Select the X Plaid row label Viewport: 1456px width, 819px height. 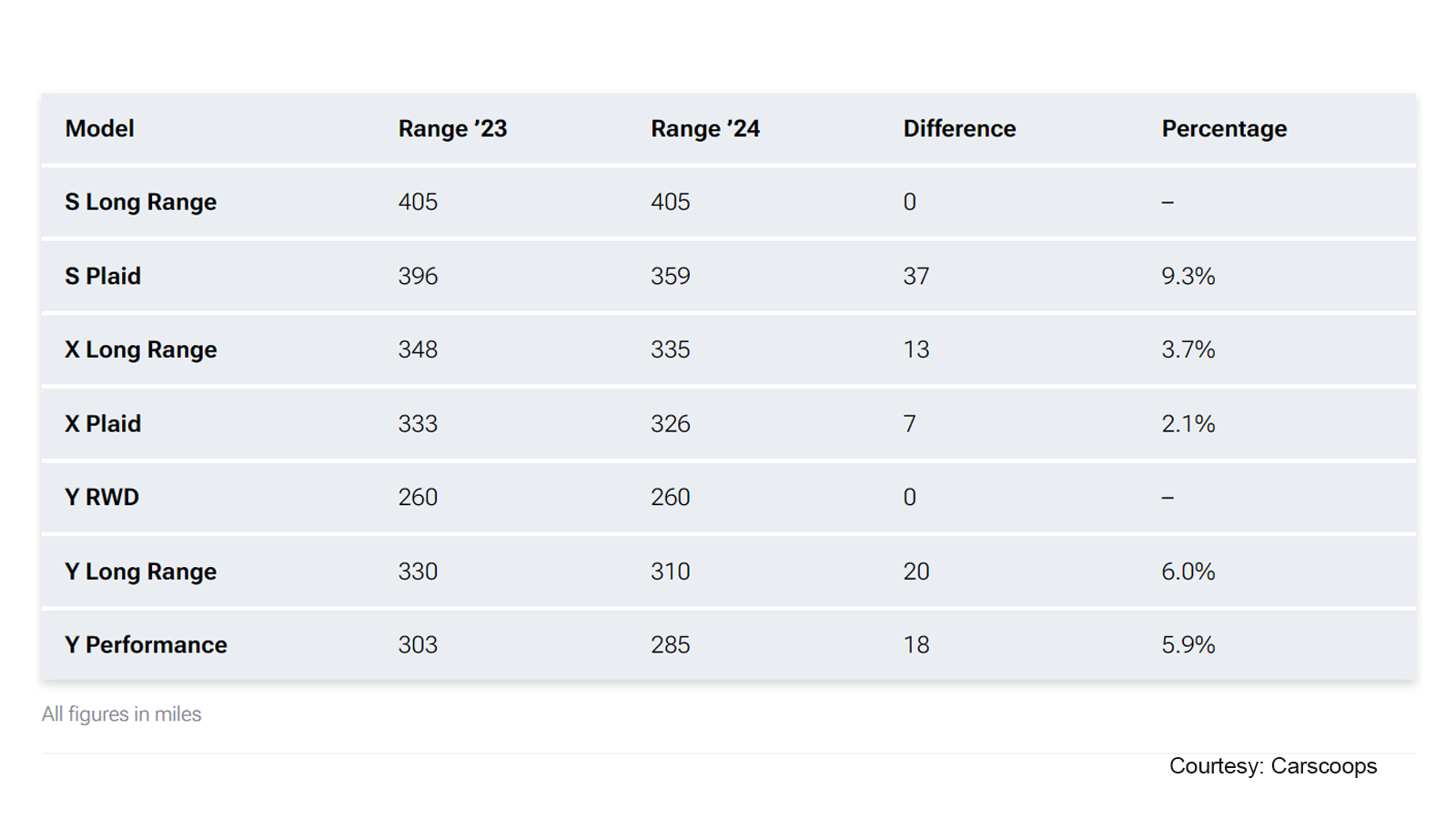[103, 424]
